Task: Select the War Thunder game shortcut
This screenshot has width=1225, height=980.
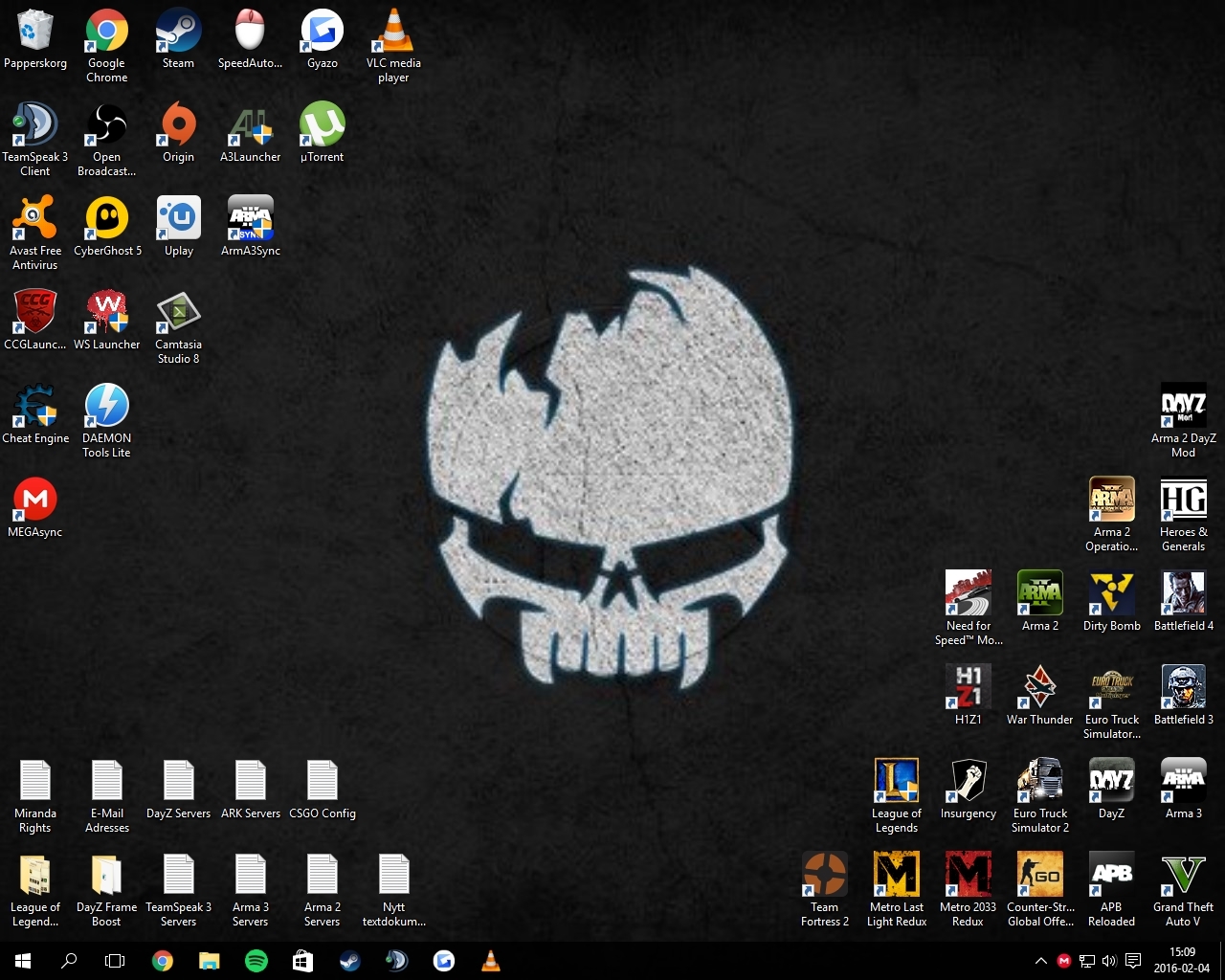Action: tap(1040, 696)
